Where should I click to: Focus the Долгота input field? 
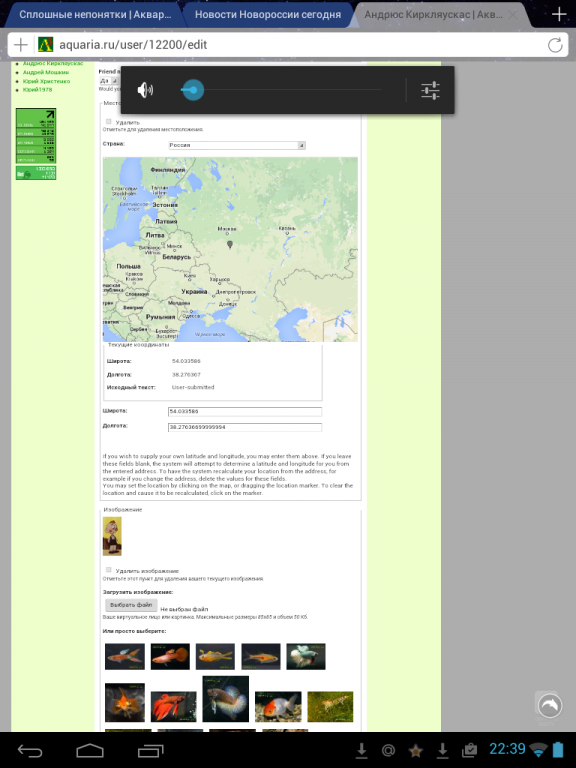click(245, 427)
